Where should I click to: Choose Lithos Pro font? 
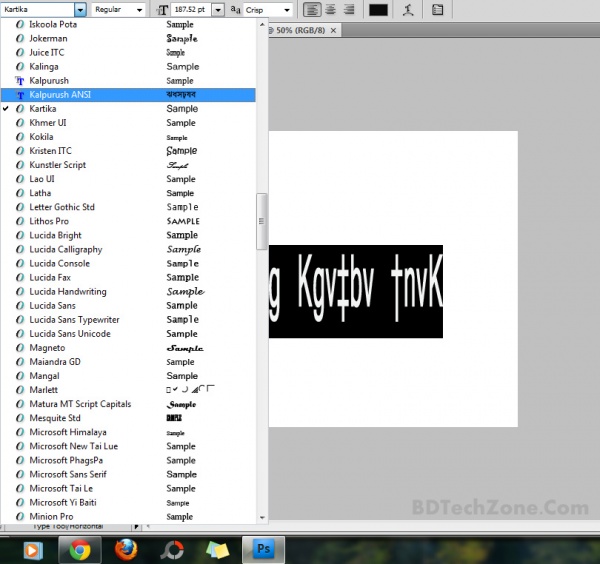click(x=128, y=221)
